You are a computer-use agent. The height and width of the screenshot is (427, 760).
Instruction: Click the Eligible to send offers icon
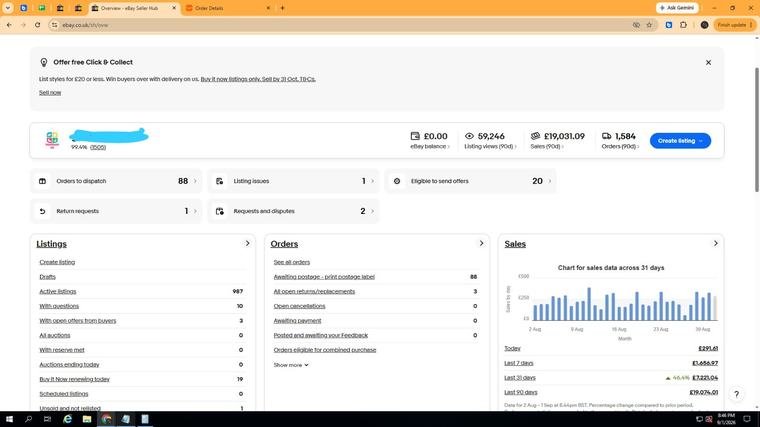[x=397, y=181]
